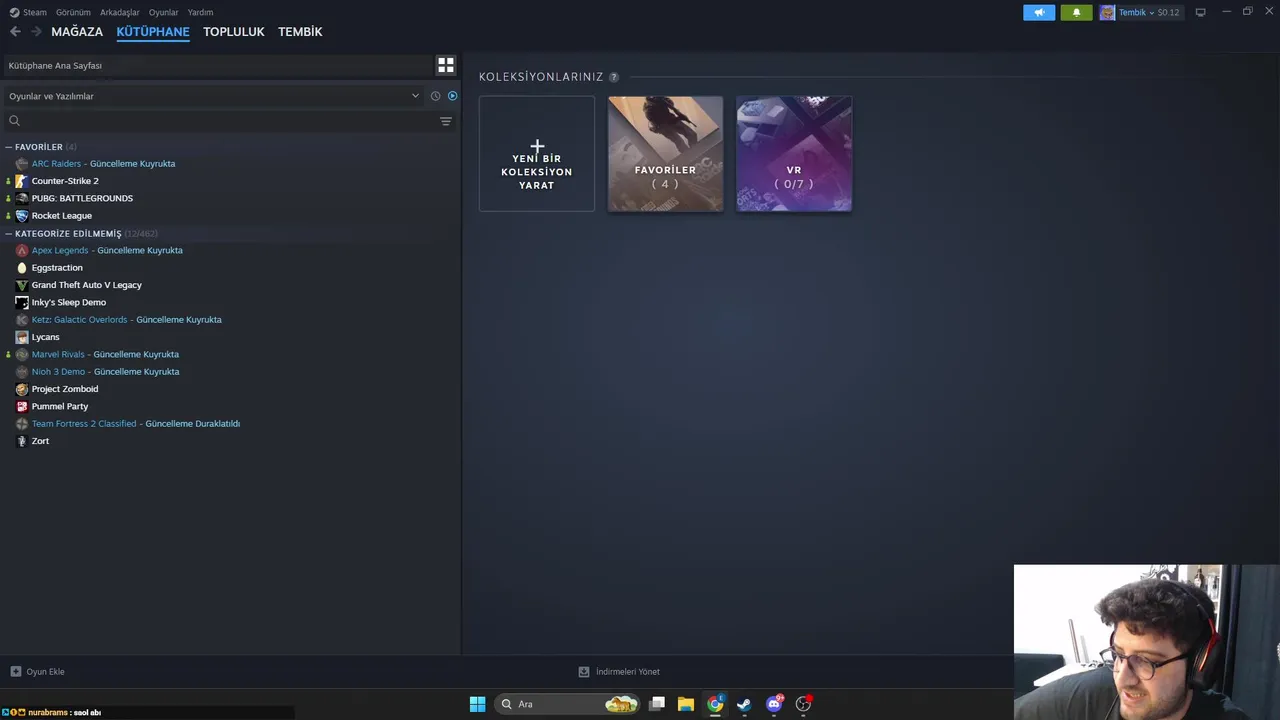1280x720 pixels.
Task: Open the Oyunlar menu
Action: click(x=164, y=12)
